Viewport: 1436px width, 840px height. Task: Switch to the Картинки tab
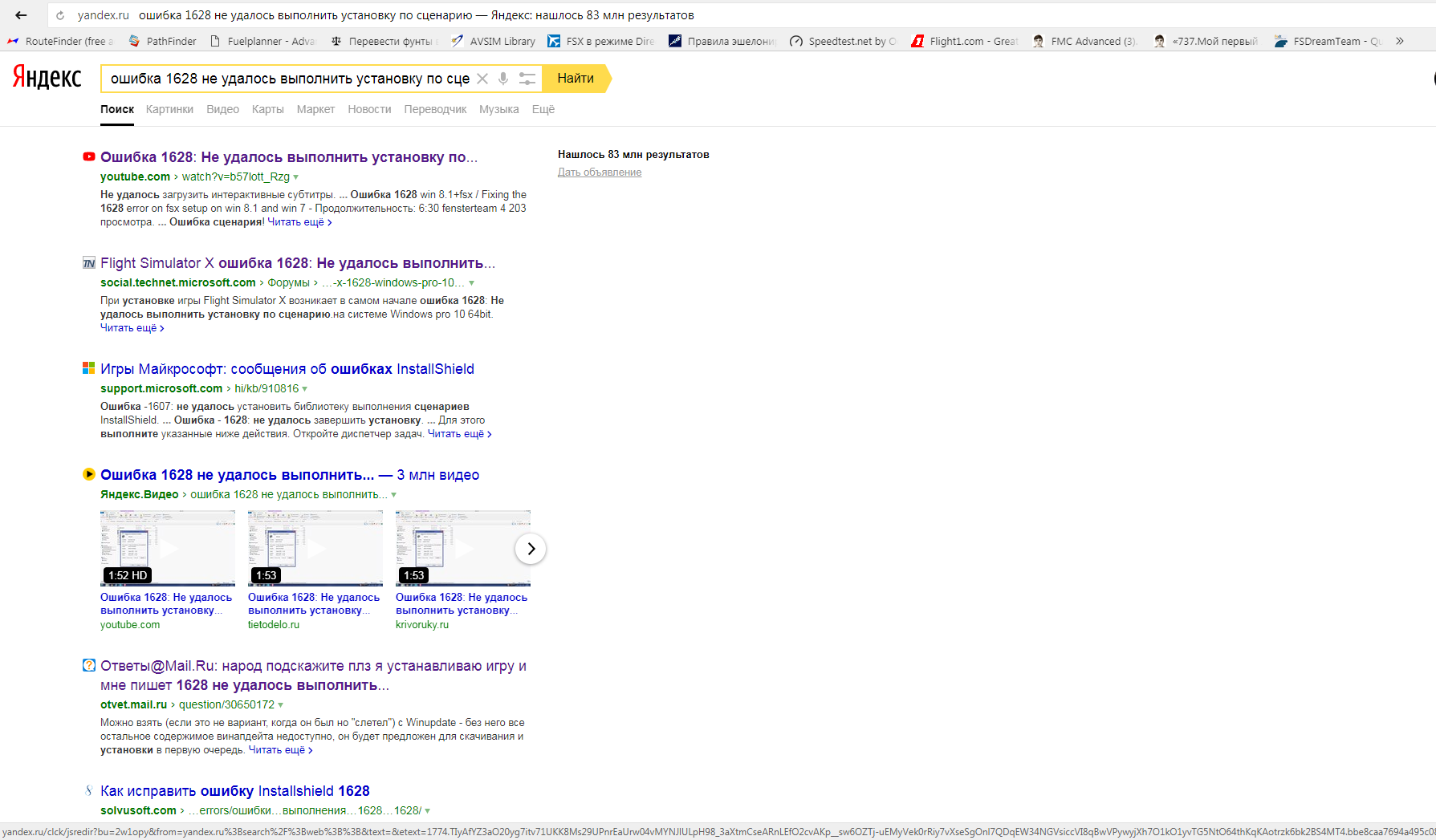(169, 109)
